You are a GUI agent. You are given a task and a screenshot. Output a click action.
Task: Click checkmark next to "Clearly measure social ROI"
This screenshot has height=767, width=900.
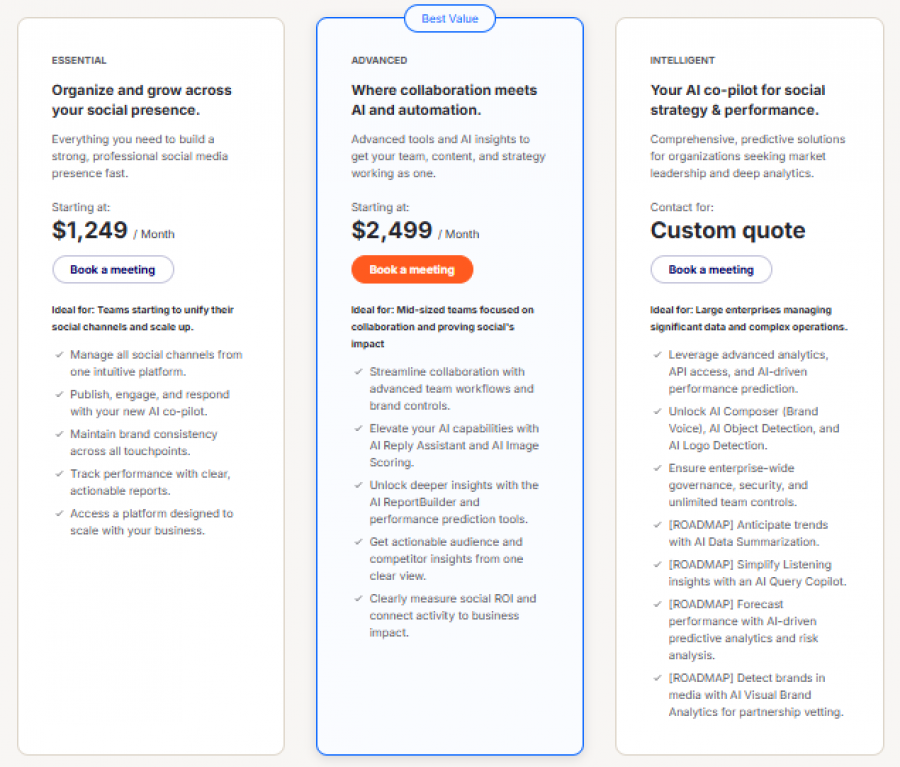pyautogui.click(x=356, y=599)
